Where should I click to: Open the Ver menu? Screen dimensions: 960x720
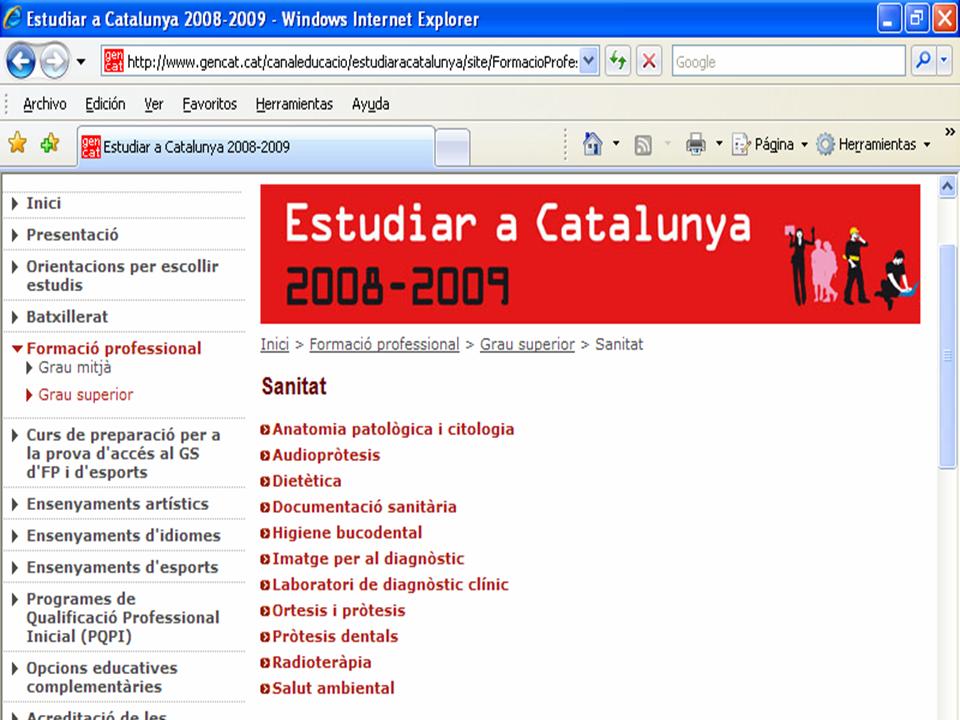click(x=154, y=104)
